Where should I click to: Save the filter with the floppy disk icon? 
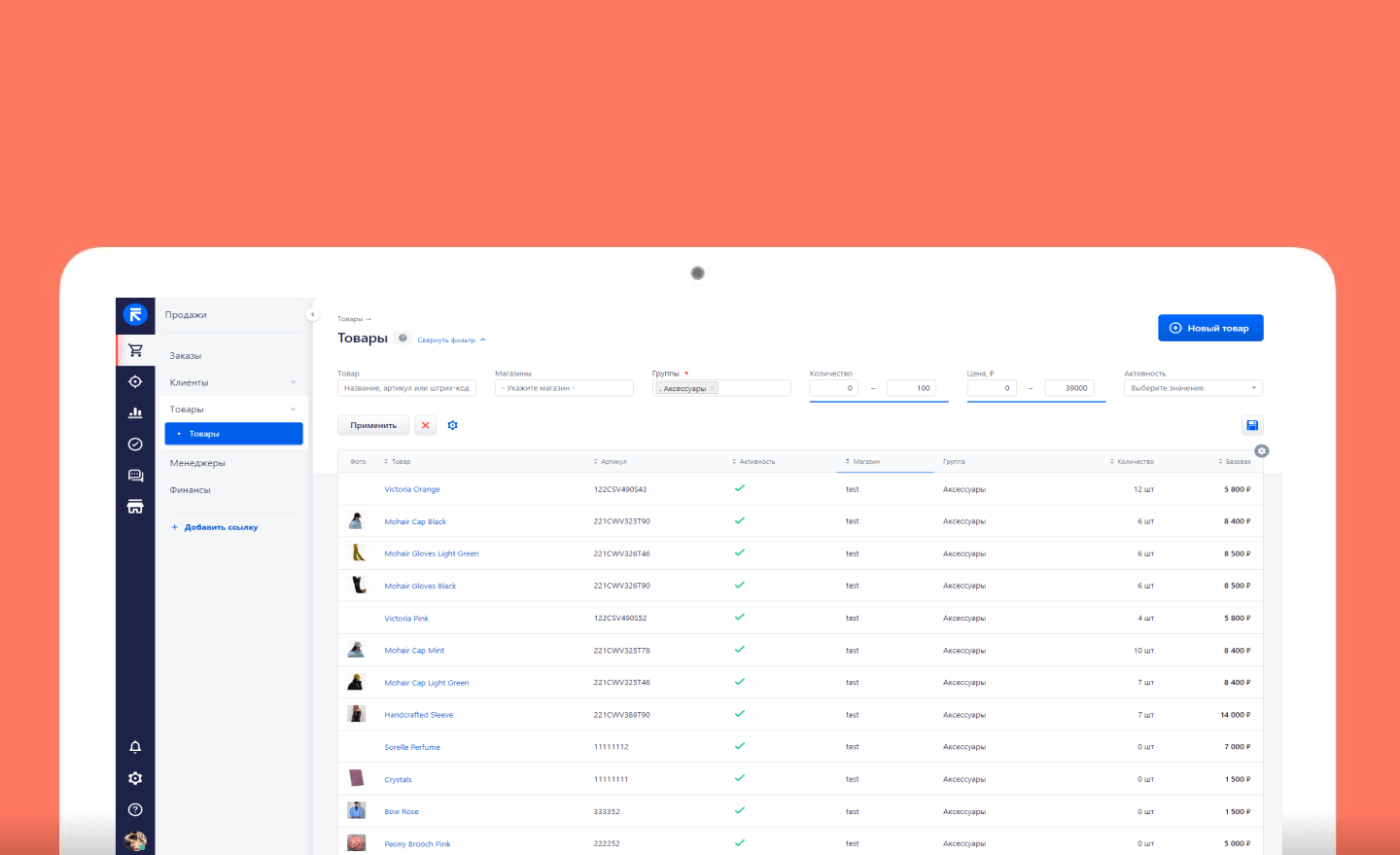pos(1252,425)
